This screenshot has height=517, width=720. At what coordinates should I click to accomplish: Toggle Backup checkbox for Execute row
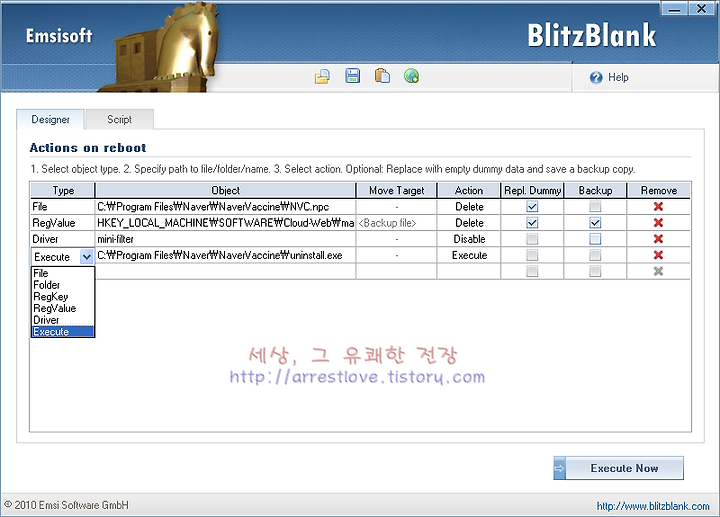[x=595, y=255]
